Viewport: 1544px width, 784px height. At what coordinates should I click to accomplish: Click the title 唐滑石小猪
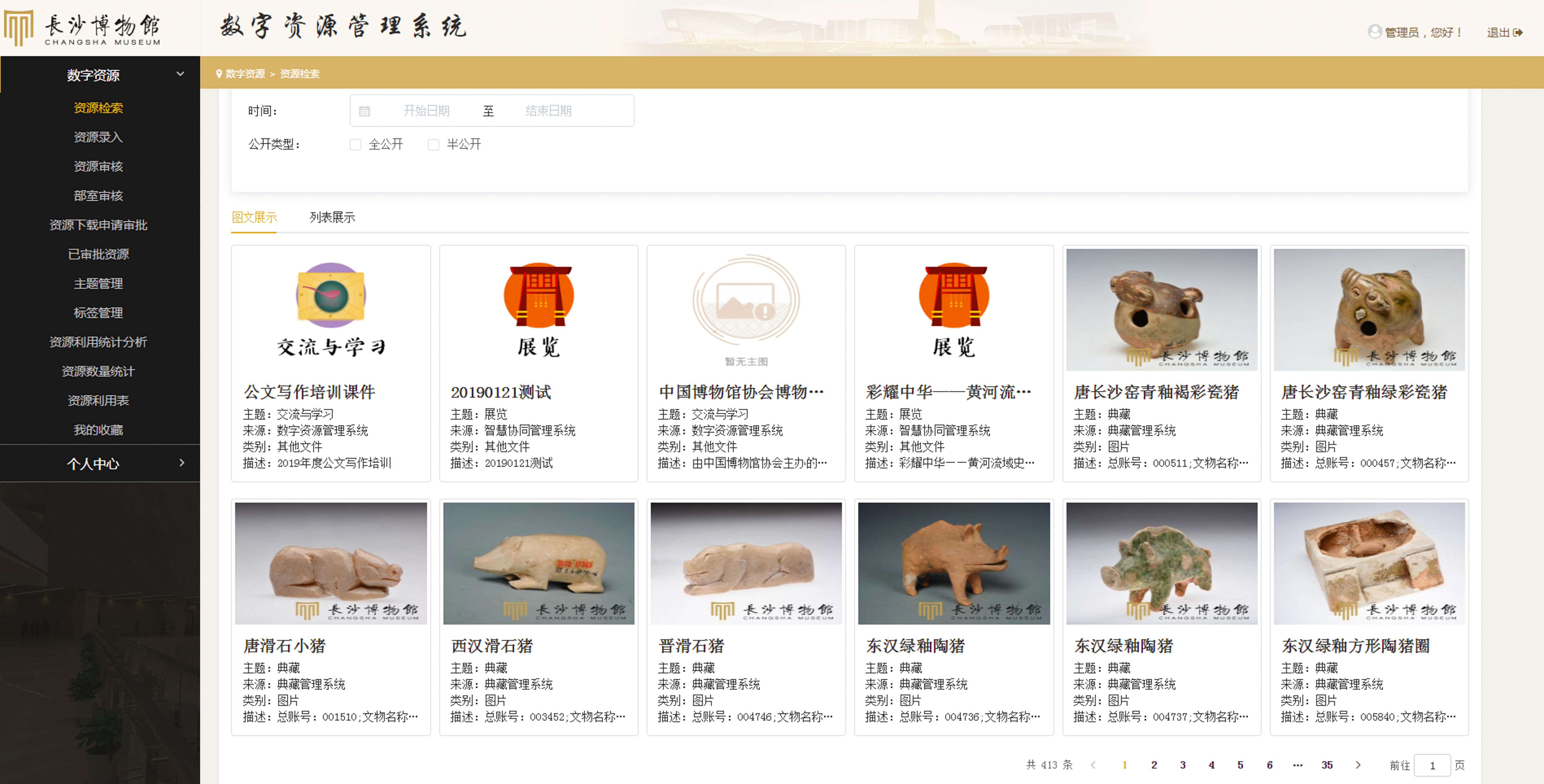pyautogui.click(x=284, y=645)
